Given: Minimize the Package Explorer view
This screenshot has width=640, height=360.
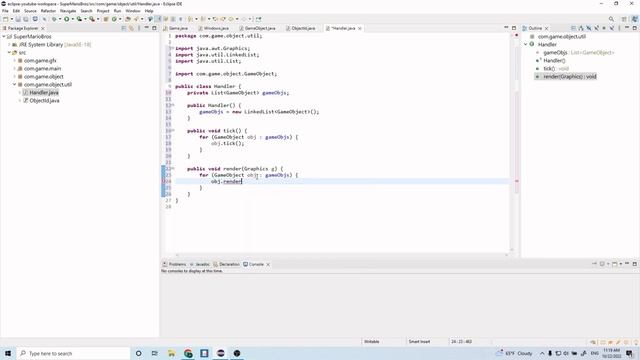Looking at the screenshot, I should pos(147,28).
